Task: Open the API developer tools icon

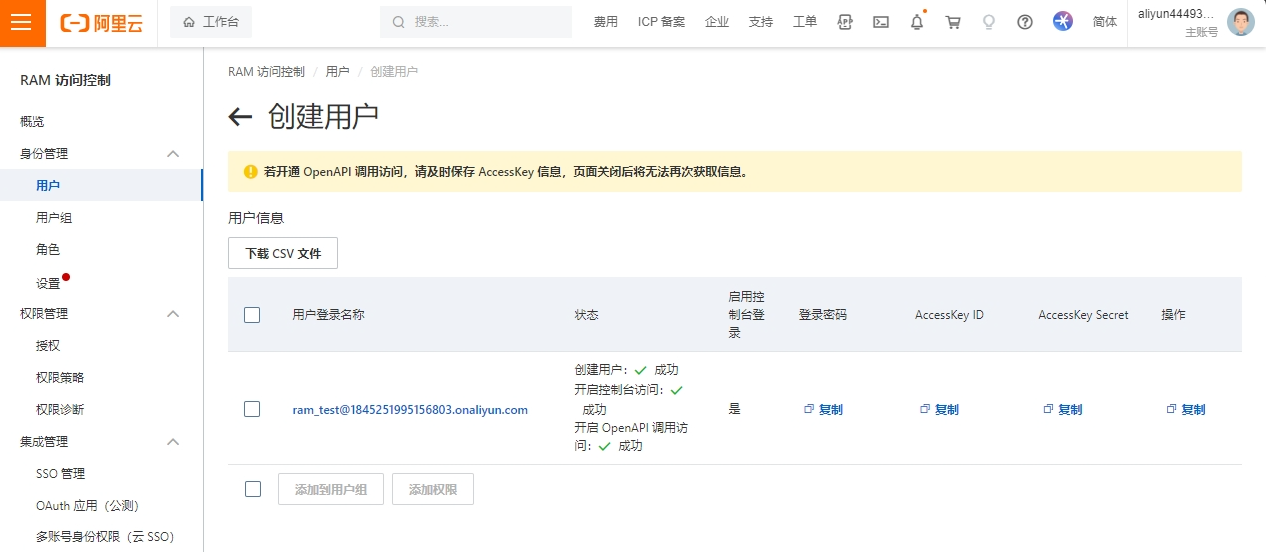Action: click(845, 22)
